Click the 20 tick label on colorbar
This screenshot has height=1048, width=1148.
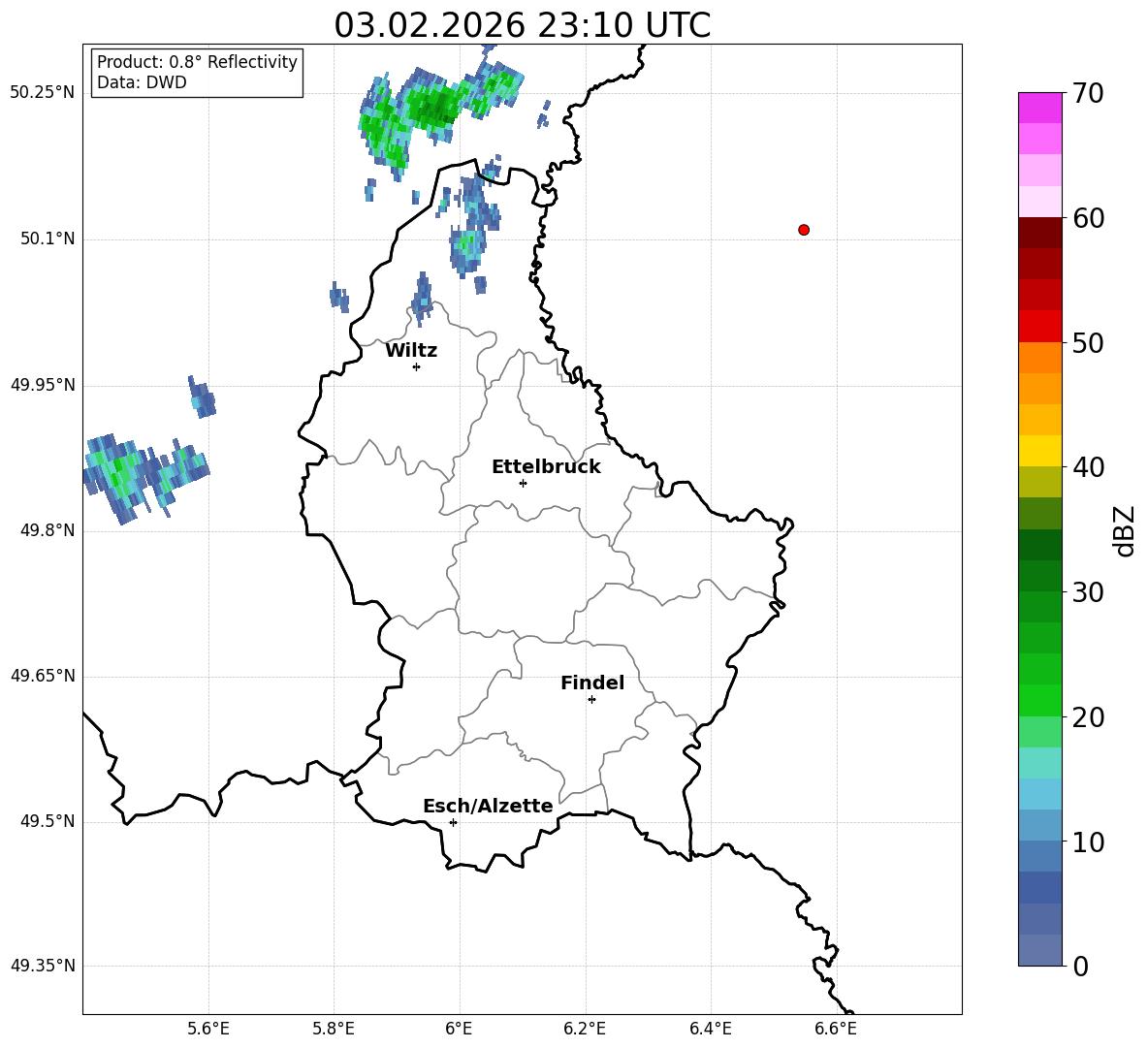[1088, 717]
